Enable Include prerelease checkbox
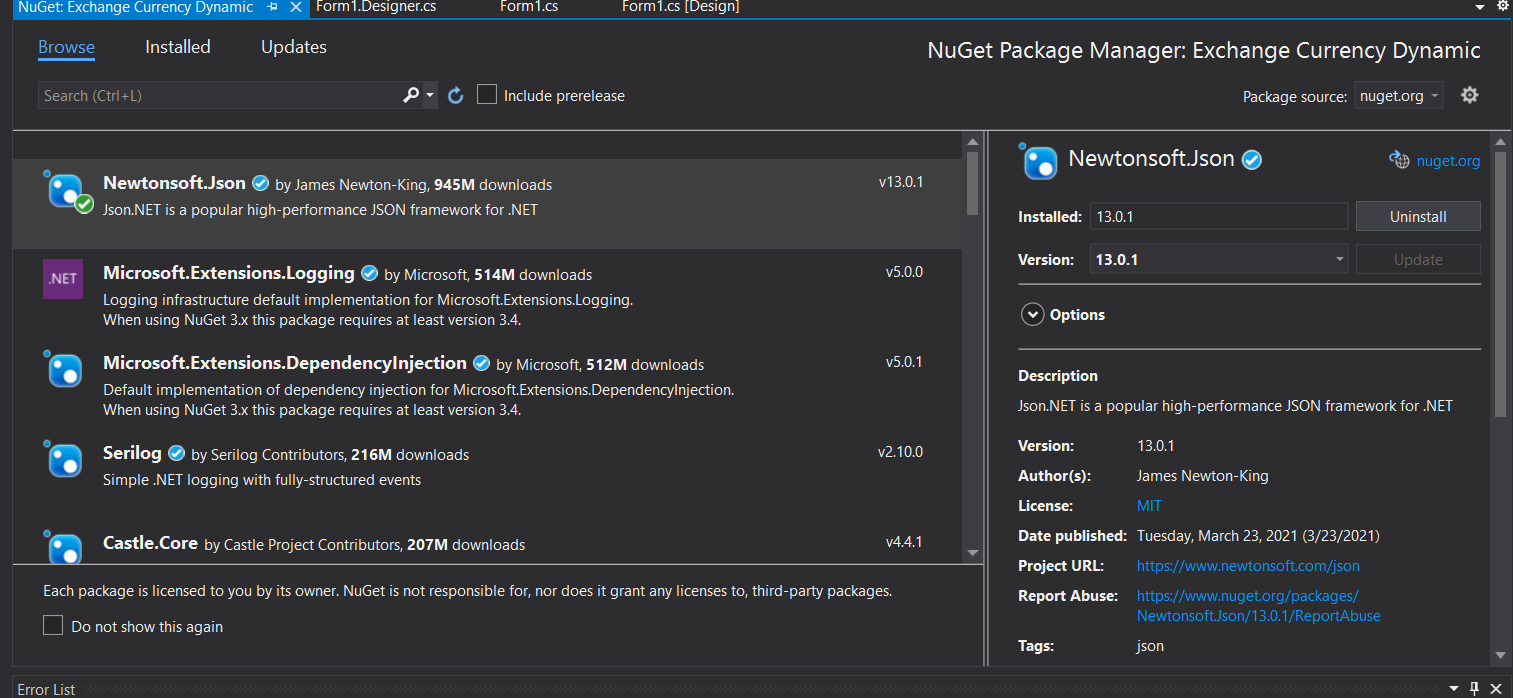Image resolution: width=1513 pixels, height=698 pixels. click(x=487, y=95)
